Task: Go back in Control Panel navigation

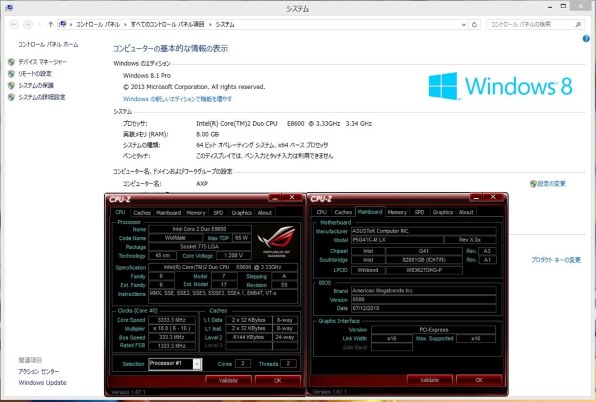Action: 14,24
